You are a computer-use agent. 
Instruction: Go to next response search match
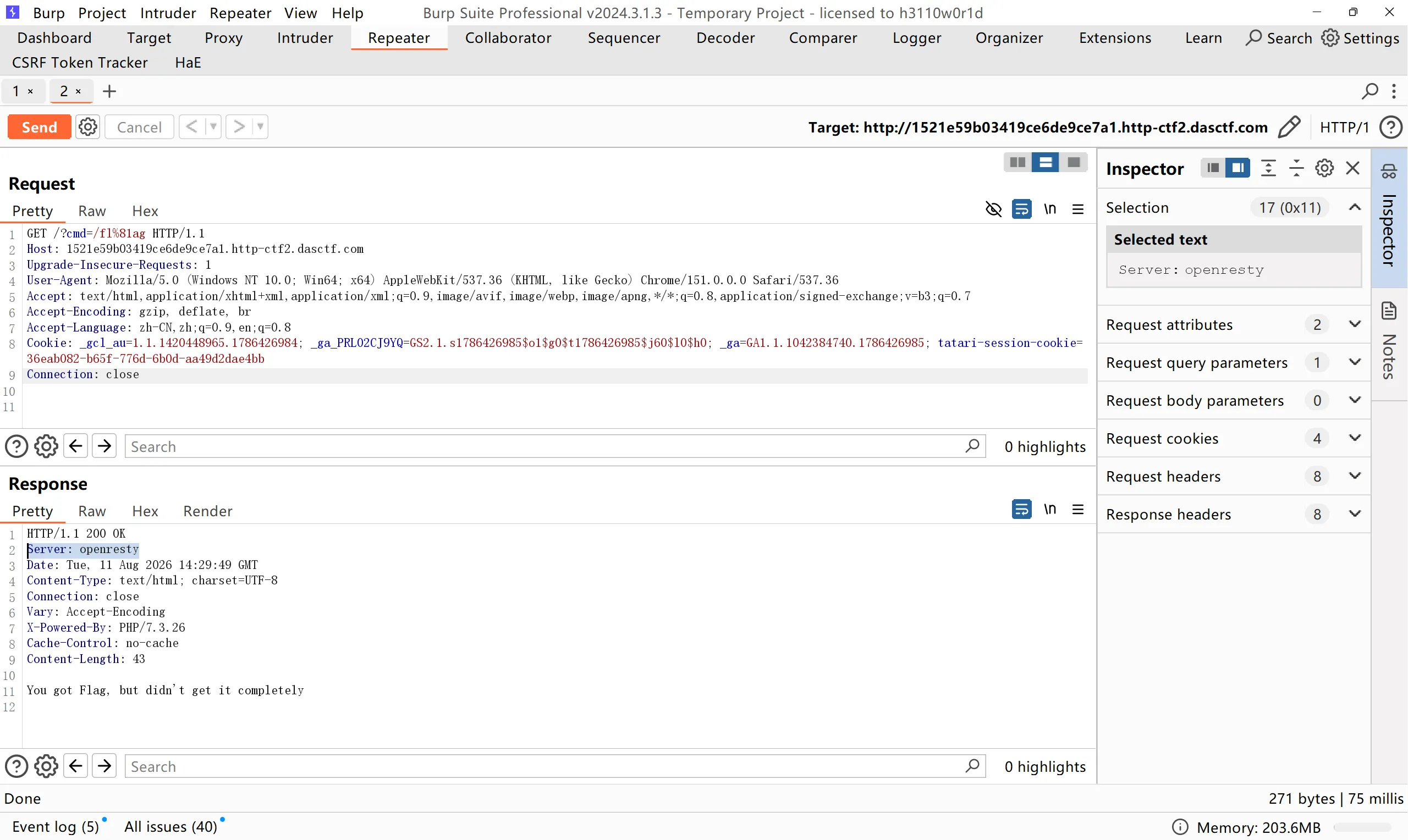pos(105,766)
